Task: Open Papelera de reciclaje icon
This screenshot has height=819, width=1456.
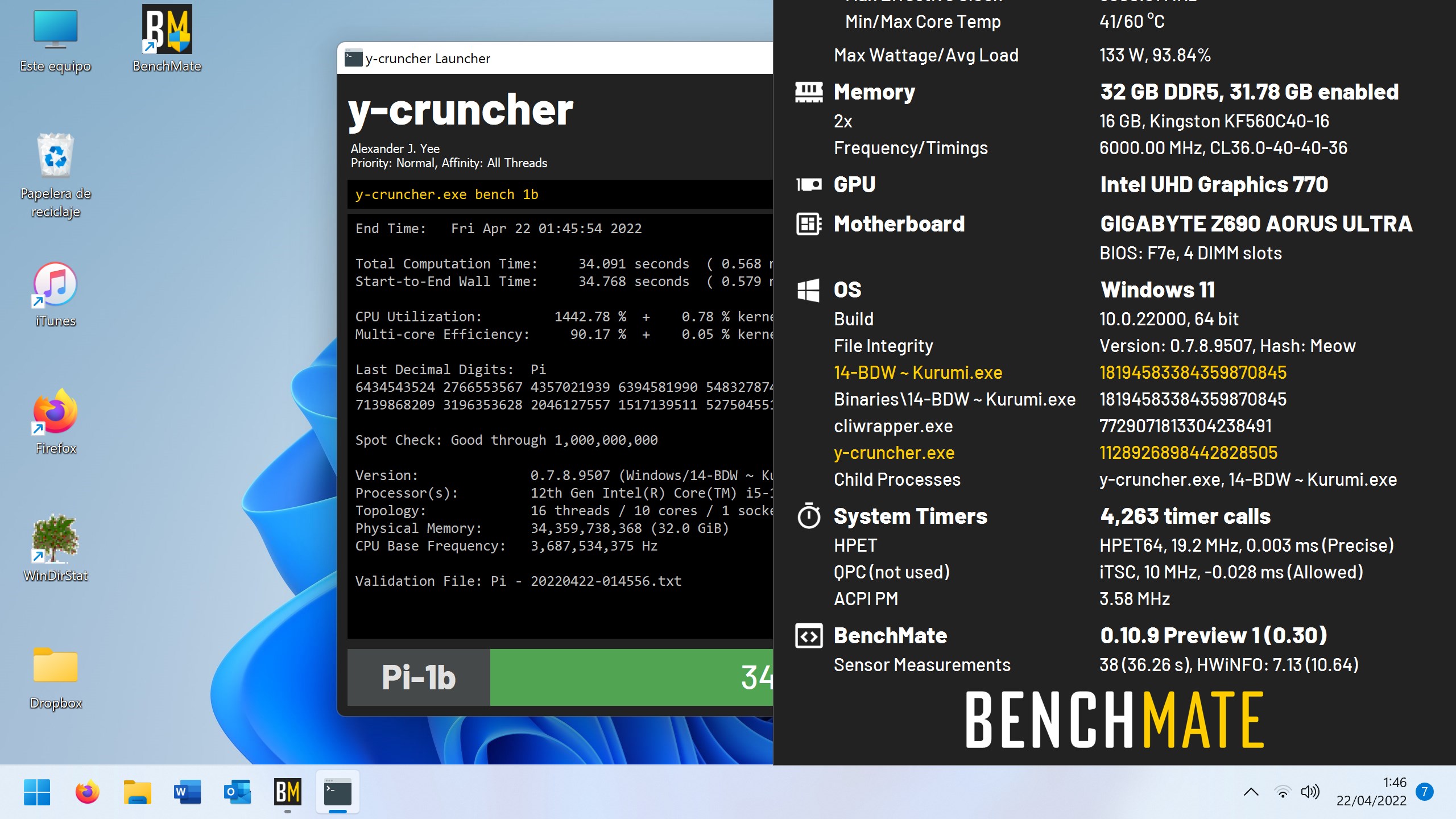Action: 55,176
